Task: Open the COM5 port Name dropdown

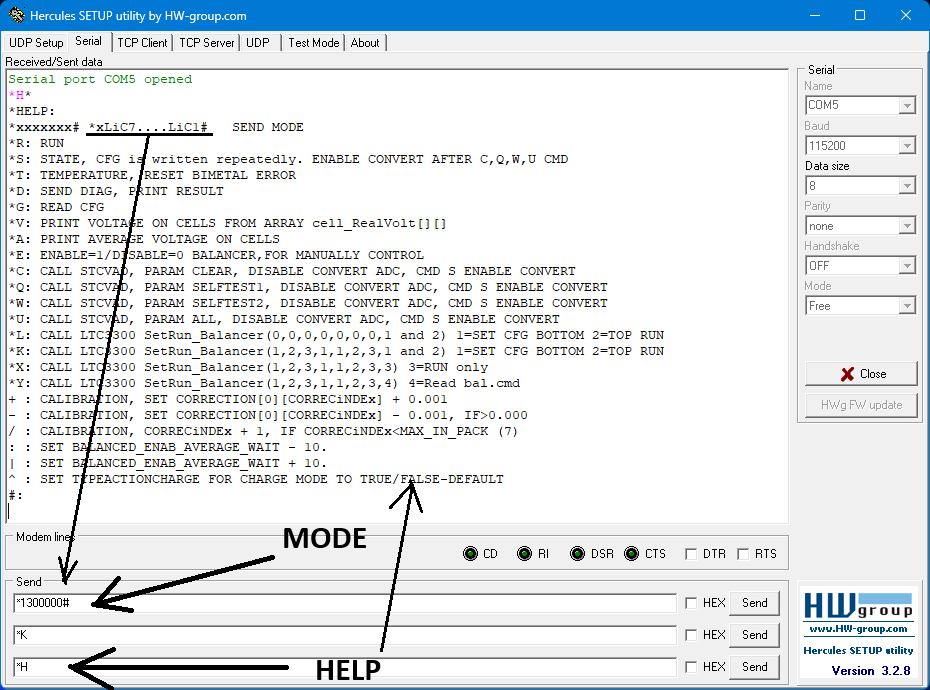Action: coord(907,105)
